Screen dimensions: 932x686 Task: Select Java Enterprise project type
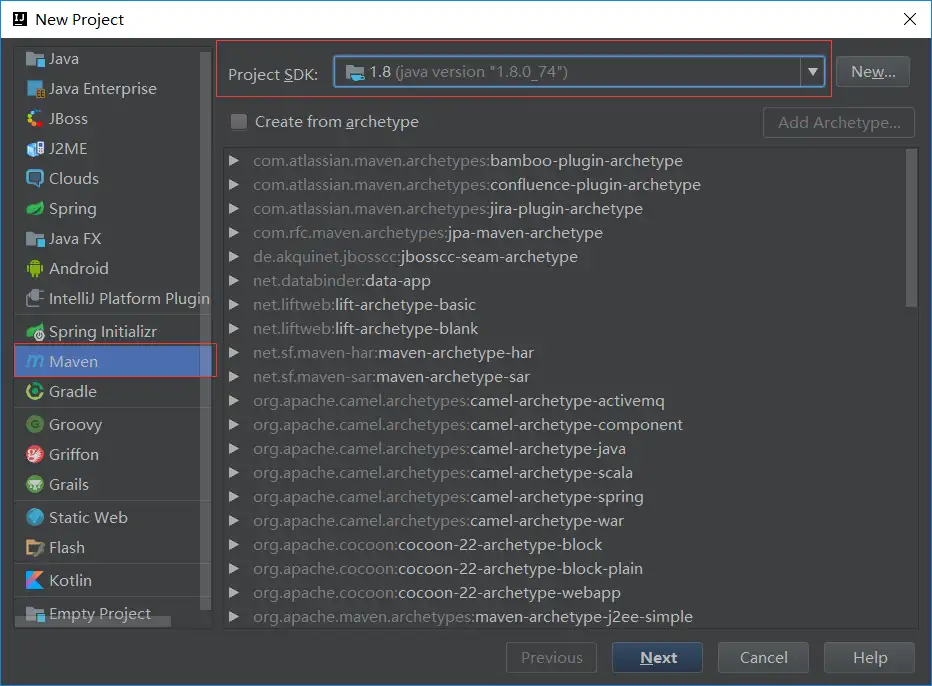102,89
